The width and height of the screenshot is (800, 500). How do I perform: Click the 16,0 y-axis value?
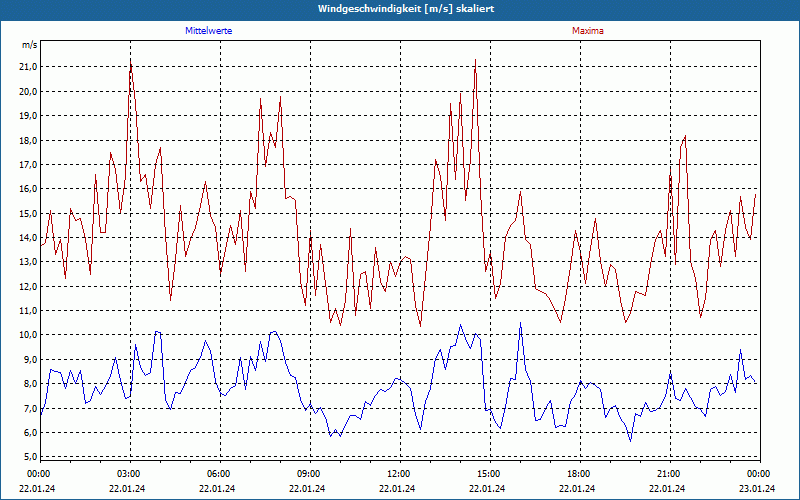29,189
